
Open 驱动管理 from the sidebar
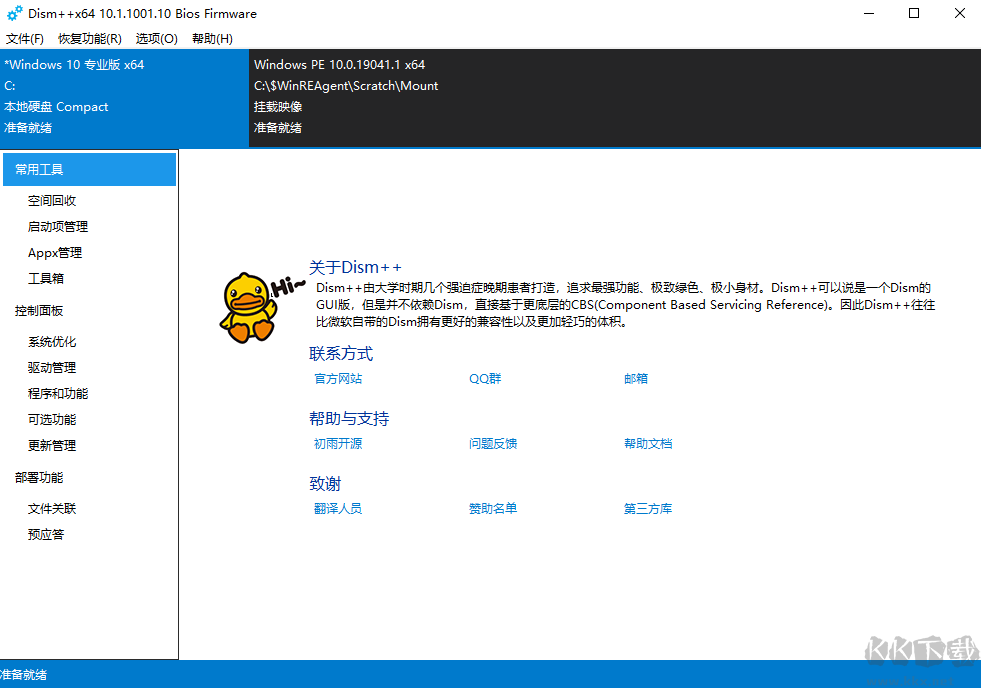[53, 367]
